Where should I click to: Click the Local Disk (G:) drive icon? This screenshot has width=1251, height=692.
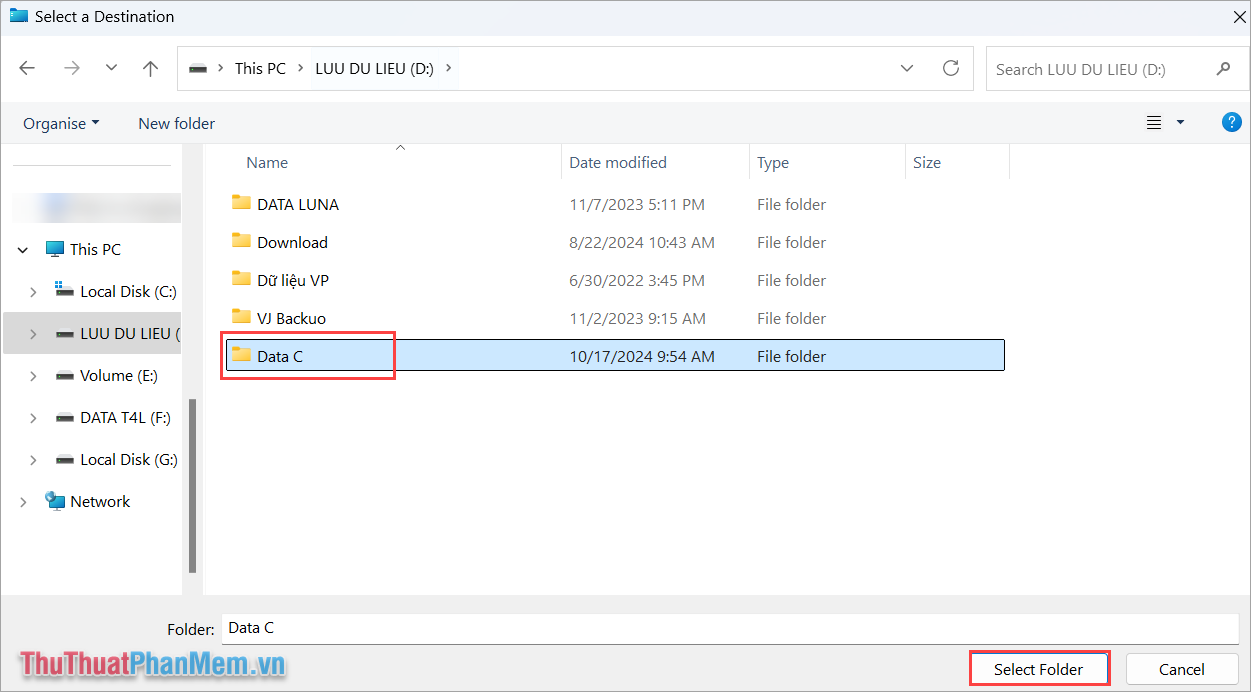65,459
